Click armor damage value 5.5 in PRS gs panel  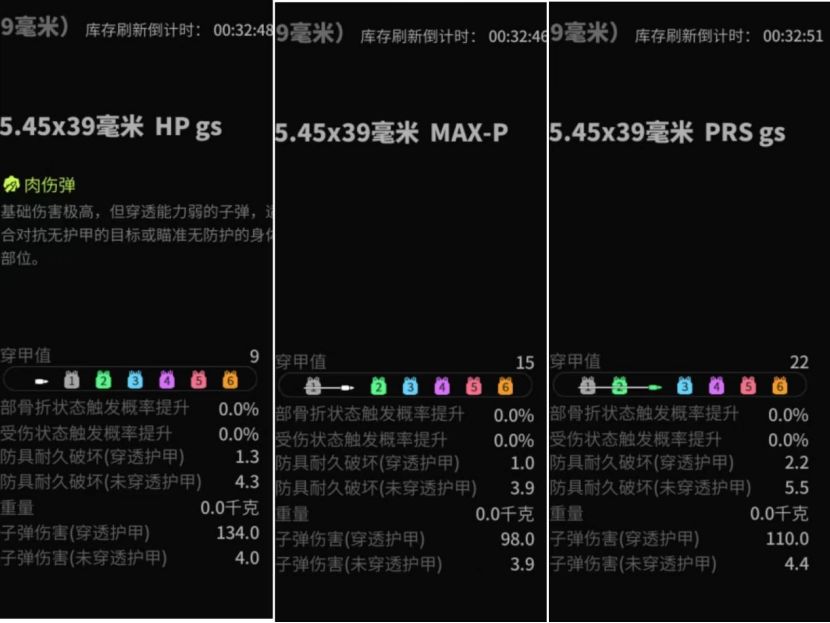[x=797, y=487]
